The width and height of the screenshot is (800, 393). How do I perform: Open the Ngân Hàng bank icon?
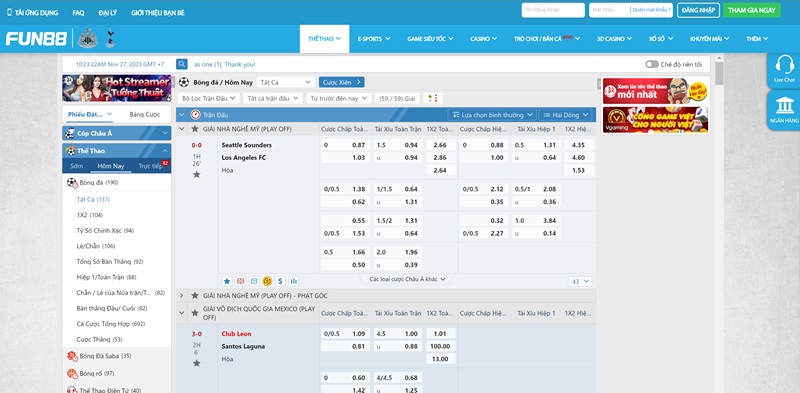pos(784,106)
